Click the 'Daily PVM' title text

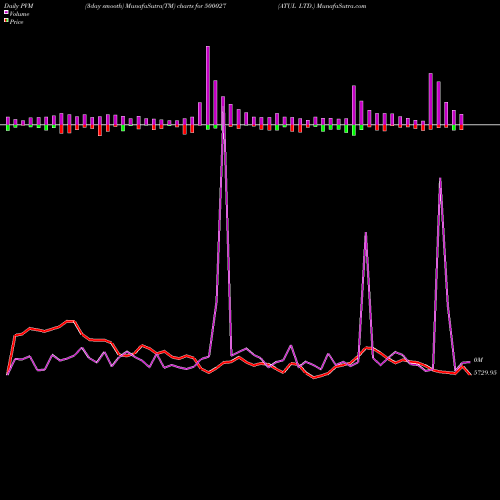coord(19,6)
